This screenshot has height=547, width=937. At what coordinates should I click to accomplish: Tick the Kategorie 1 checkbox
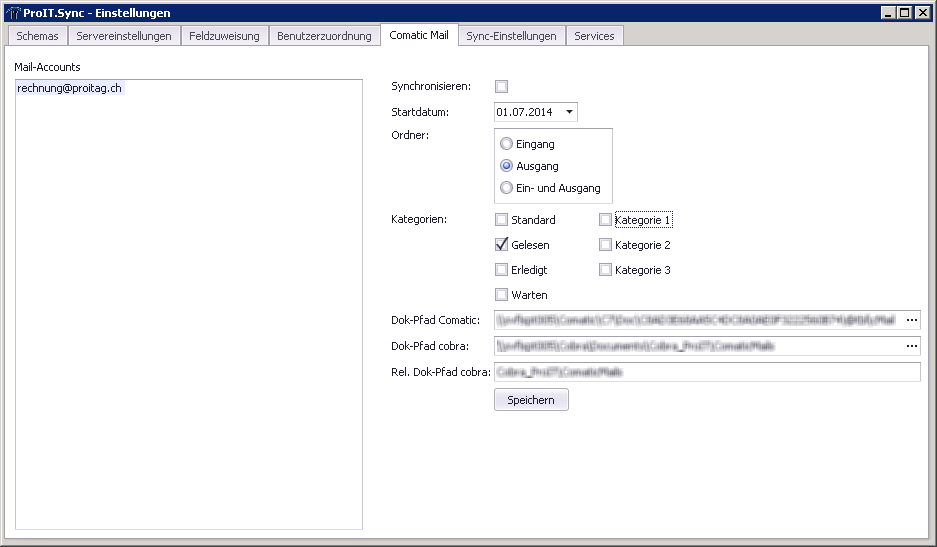[x=605, y=220]
